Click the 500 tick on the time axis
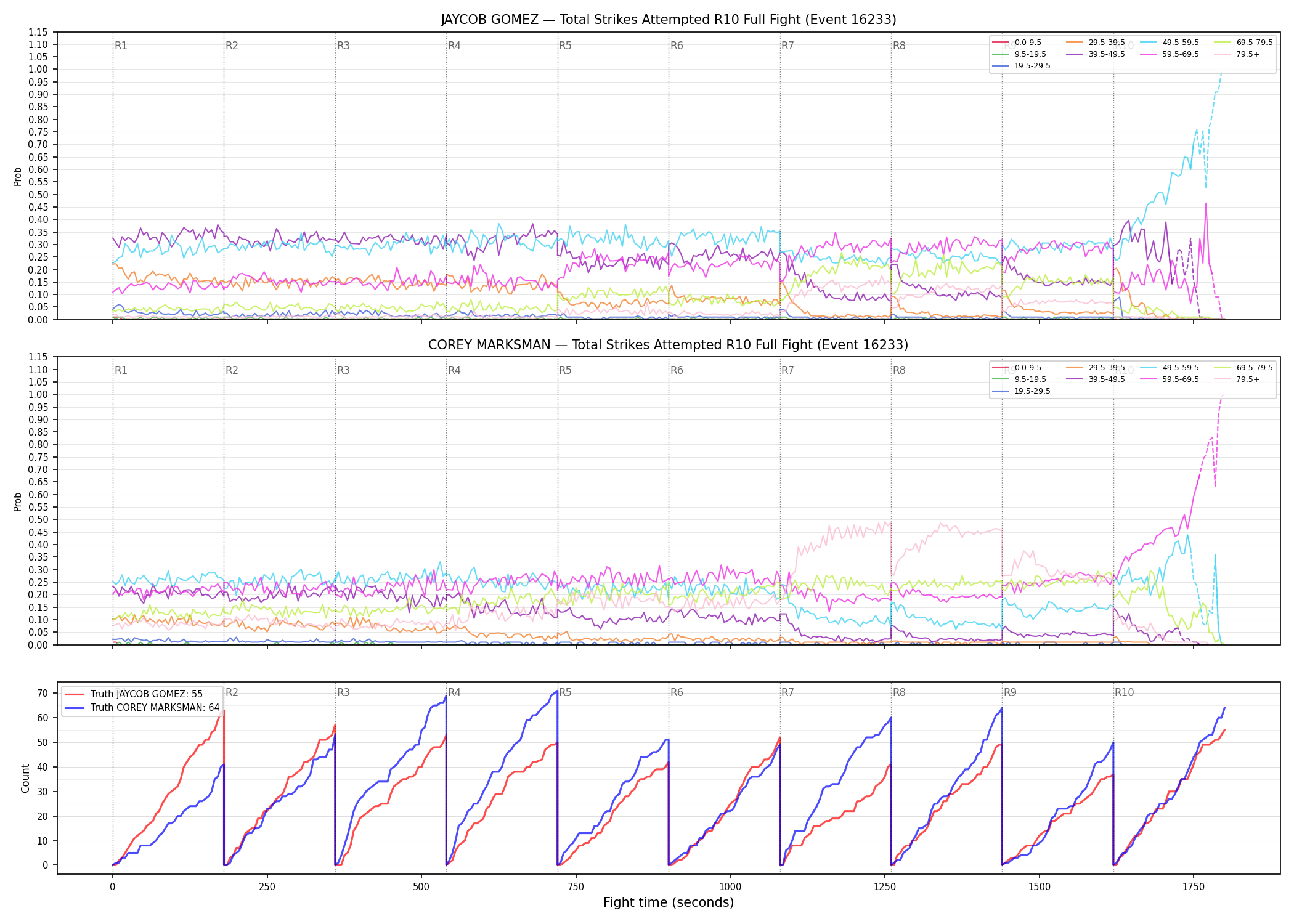Screen dimensions: 1294x924 click(421, 887)
